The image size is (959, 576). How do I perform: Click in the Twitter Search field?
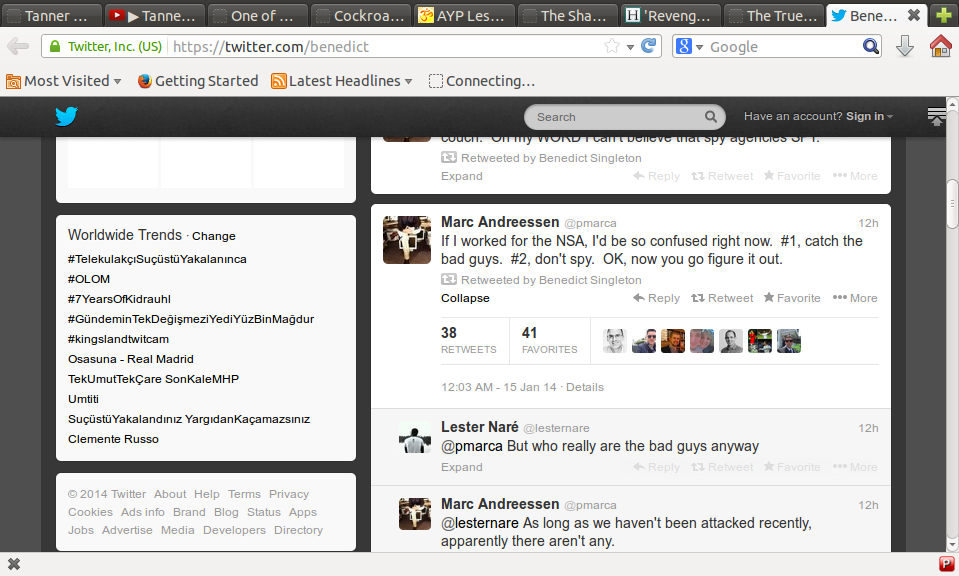624,116
